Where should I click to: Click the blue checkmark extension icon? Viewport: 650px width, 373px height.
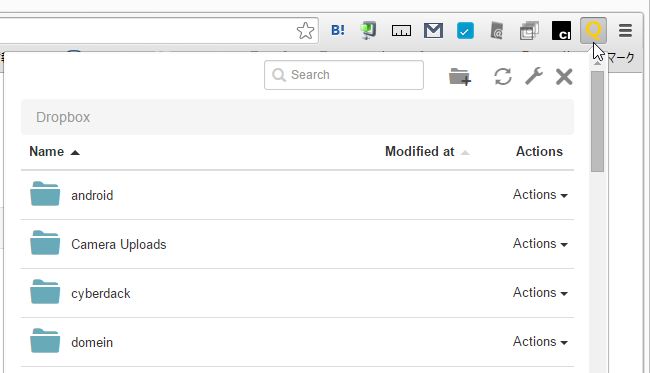[465, 31]
